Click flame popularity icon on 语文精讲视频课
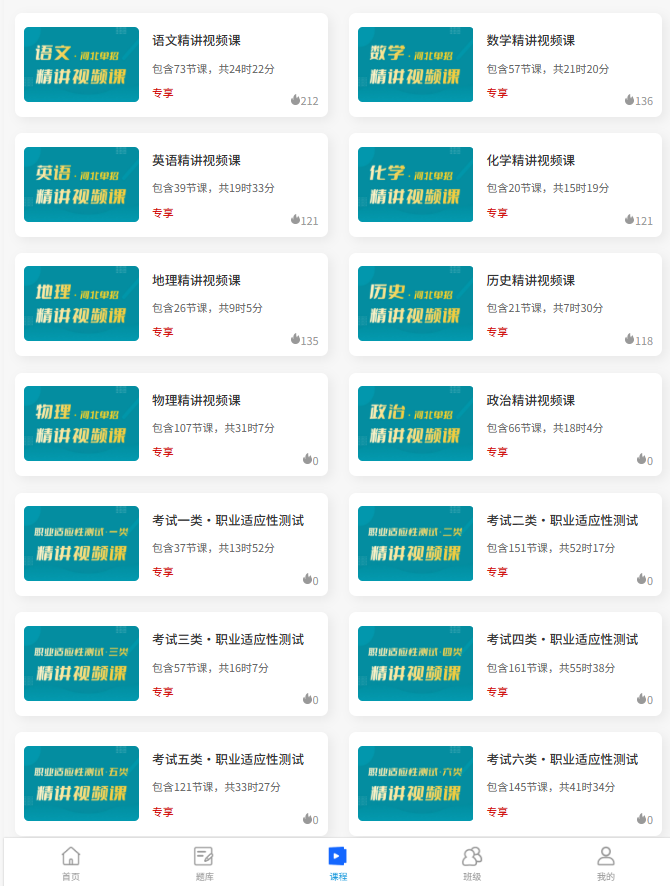The width and height of the screenshot is (670, 886). 295,100
